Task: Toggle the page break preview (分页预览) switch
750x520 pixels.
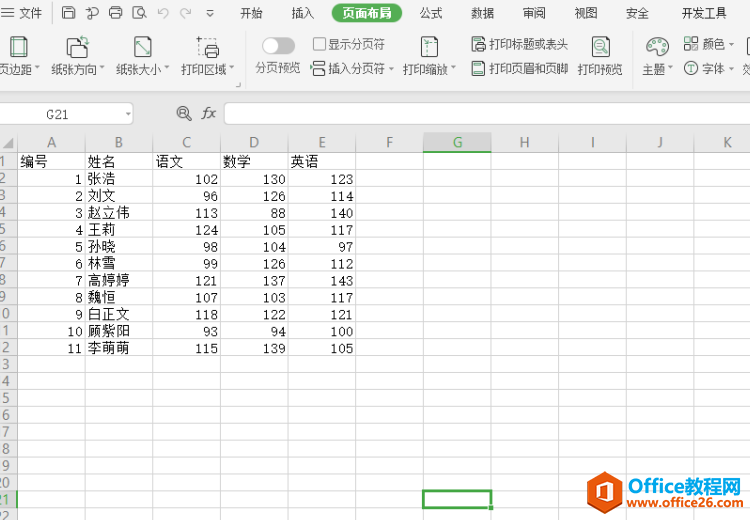Action: (x=278, y=46)
